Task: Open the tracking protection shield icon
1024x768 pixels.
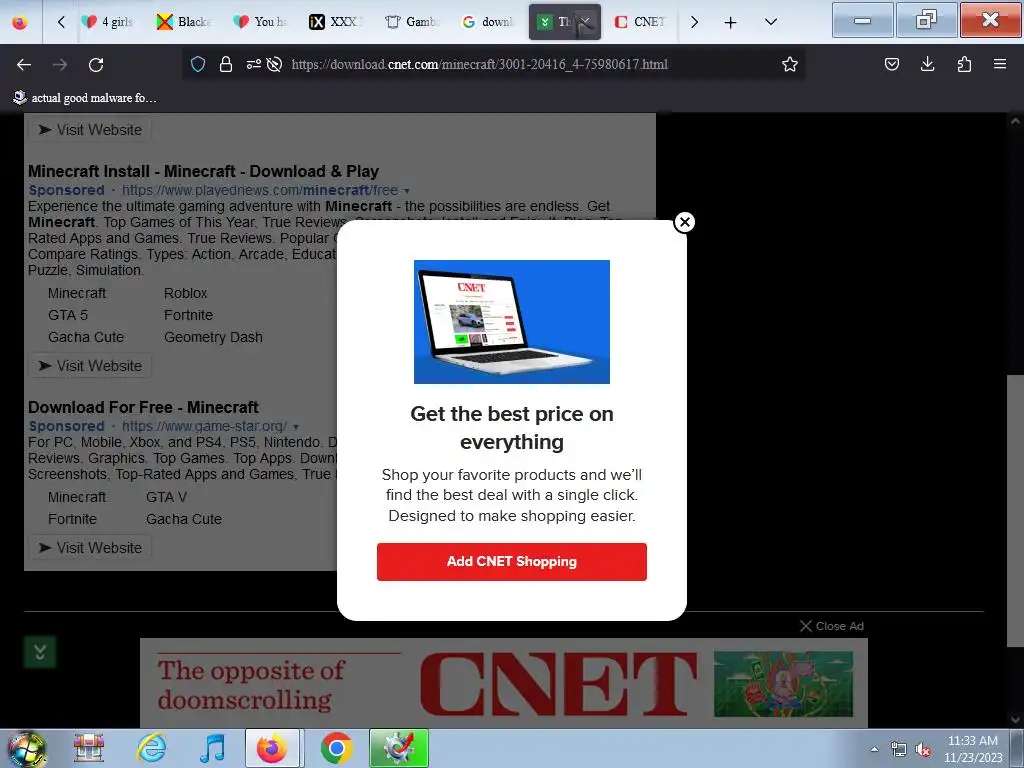Action: 198,64
